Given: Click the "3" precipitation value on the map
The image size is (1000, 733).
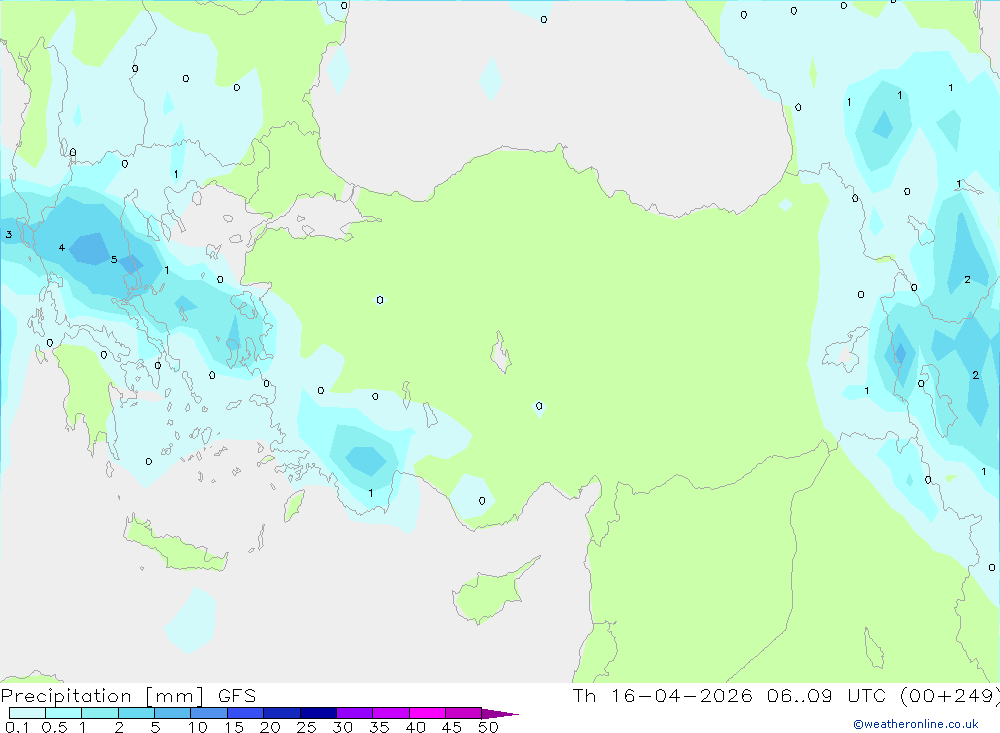Looking at the screenshot, I should point(8,235).
